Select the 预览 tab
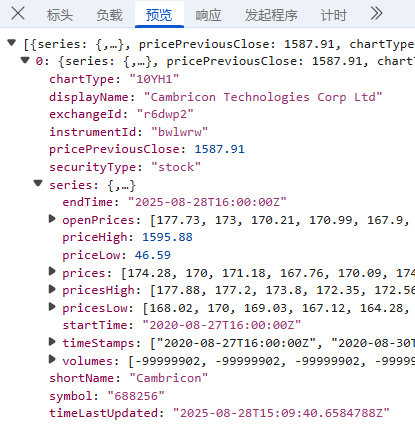The width and height of the screenshot is (415, 426). pyautogui.click(x=159, y=15)
